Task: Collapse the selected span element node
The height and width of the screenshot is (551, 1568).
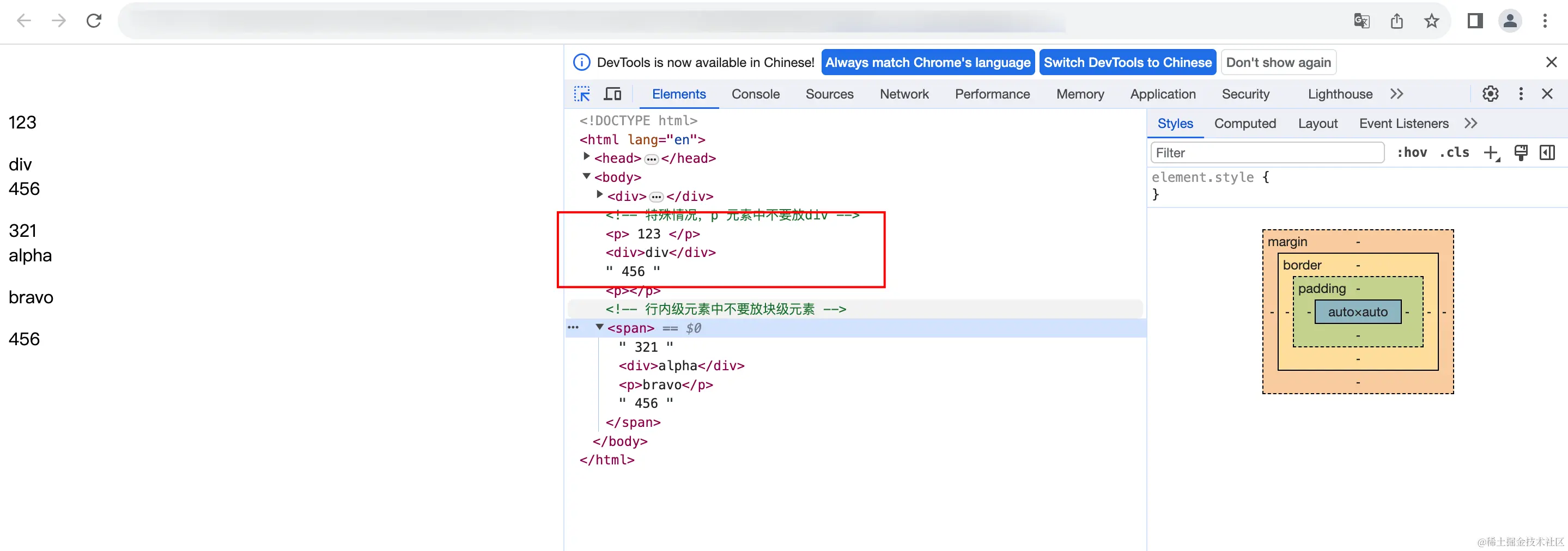Action: (x=599, y=327)
